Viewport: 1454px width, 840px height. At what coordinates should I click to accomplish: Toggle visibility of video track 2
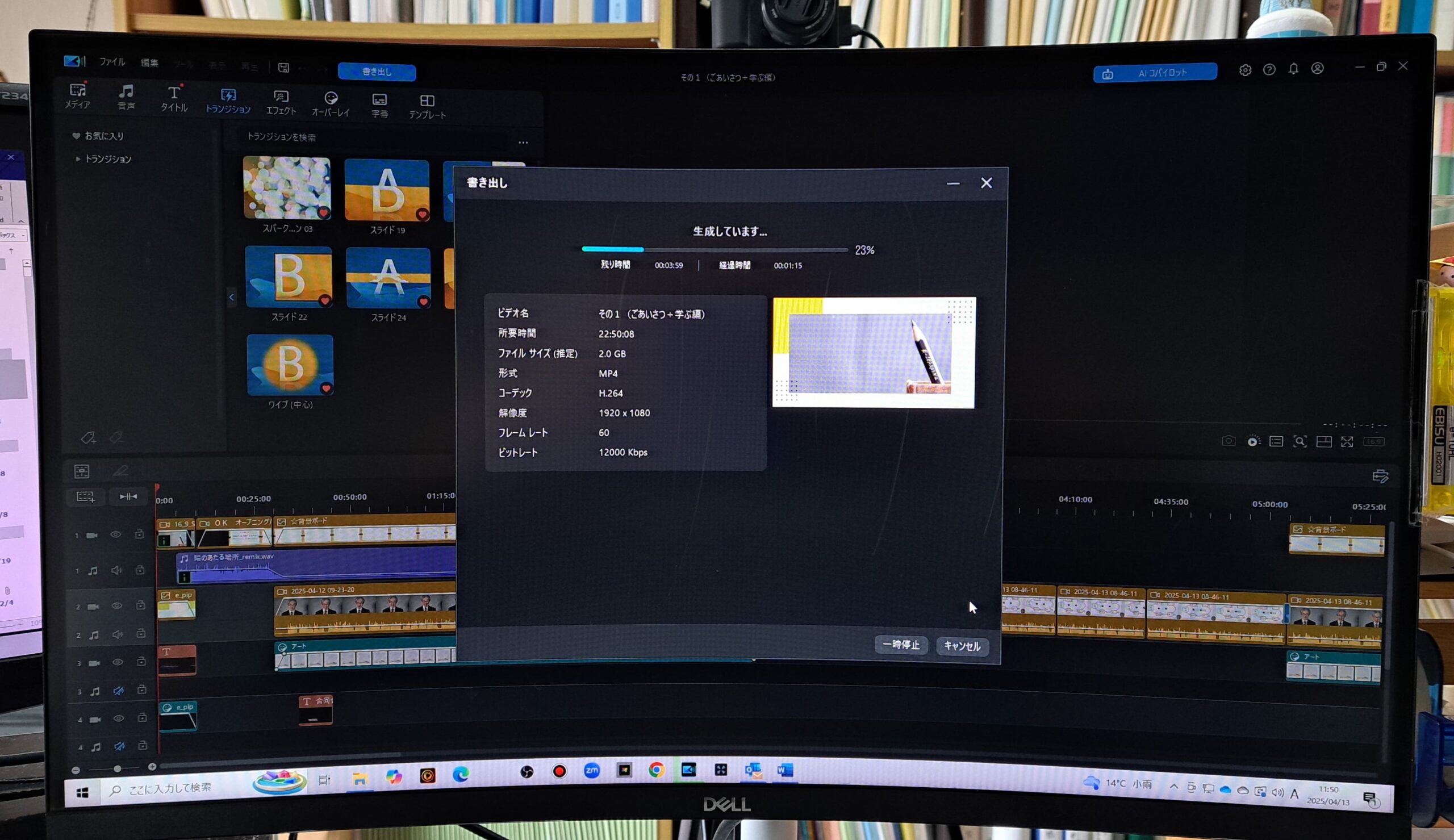tap(116, 606)
